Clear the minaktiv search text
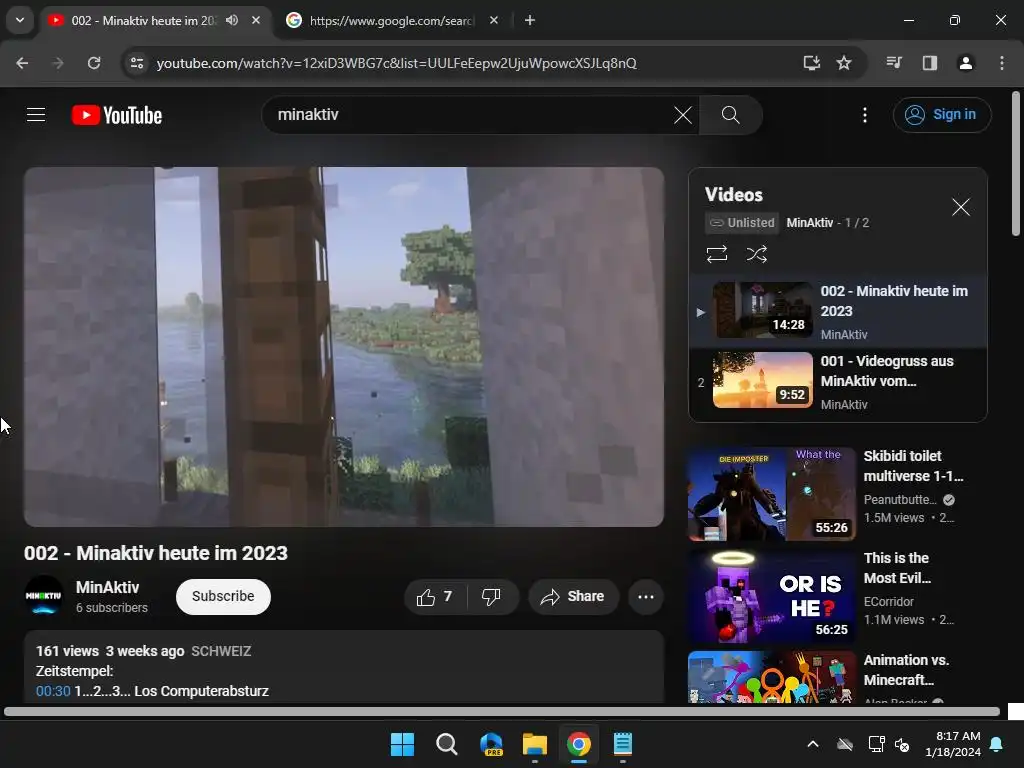 coord(682,115)
